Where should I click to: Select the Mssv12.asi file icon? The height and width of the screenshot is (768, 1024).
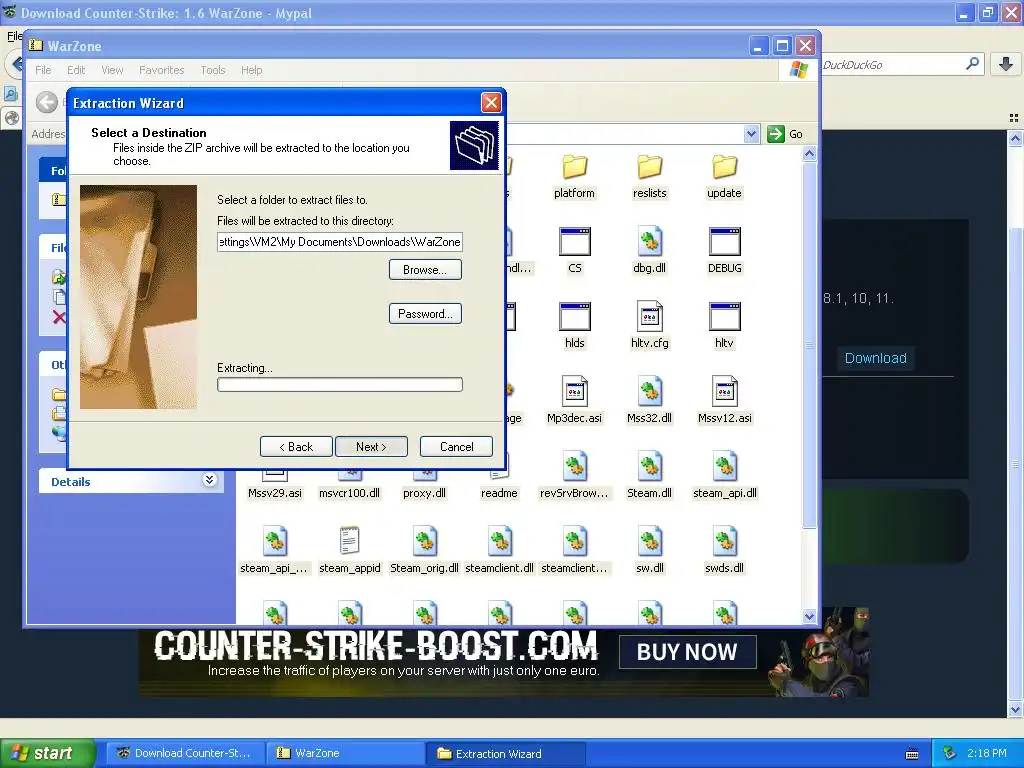(724, 391)
